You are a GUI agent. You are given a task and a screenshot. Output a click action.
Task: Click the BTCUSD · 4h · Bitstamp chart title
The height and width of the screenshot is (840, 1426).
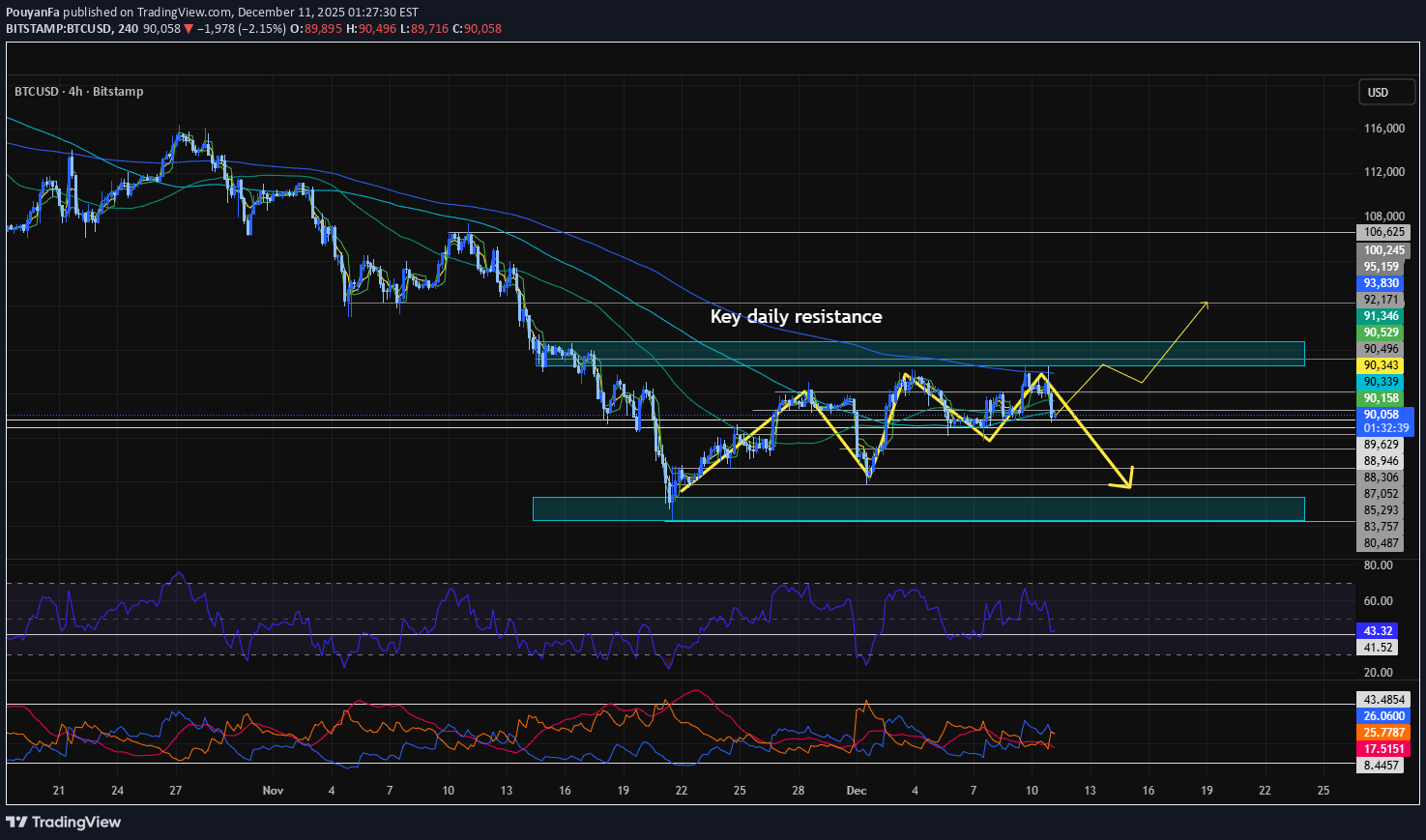(78, 92)
